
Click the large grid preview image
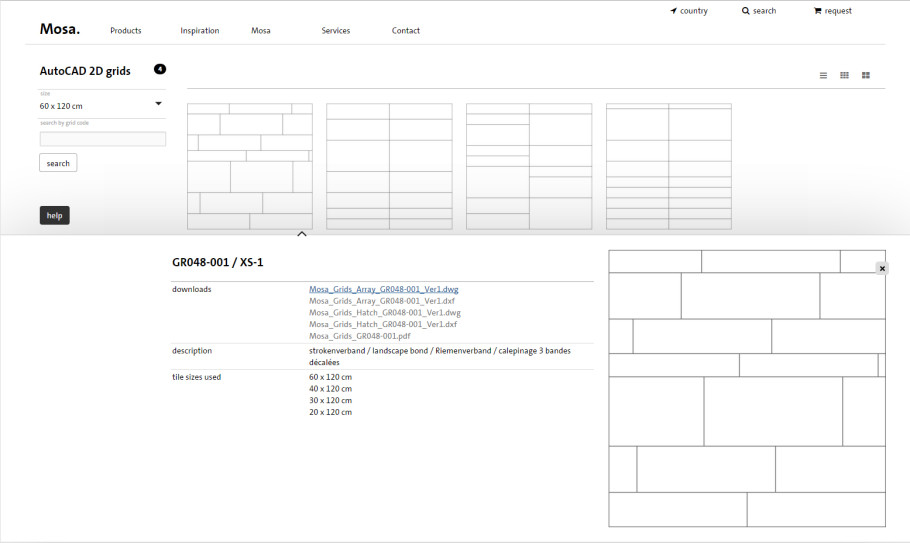coord(747,389)
